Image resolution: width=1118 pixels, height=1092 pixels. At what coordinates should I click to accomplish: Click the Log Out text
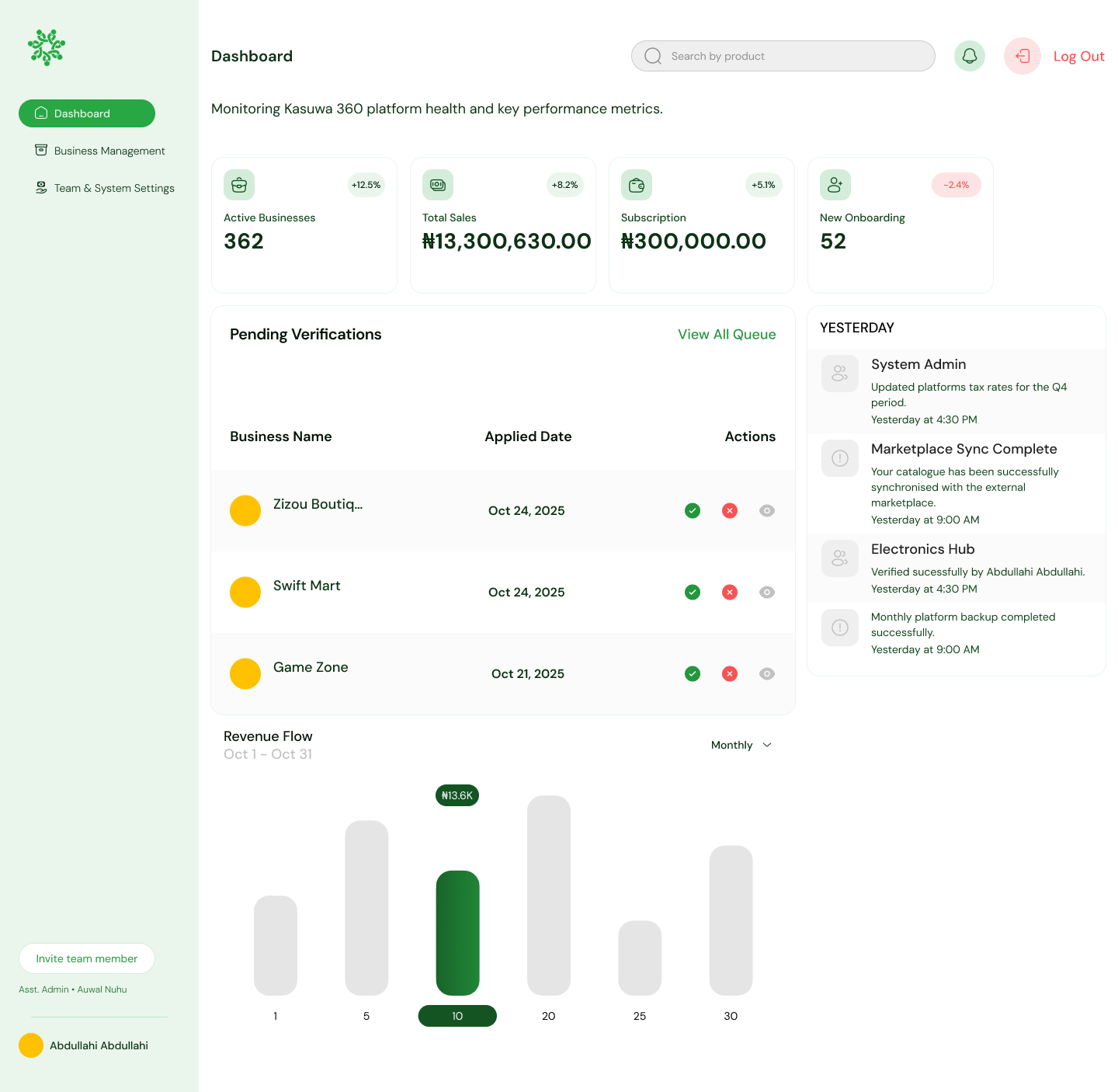point(1078,56)
